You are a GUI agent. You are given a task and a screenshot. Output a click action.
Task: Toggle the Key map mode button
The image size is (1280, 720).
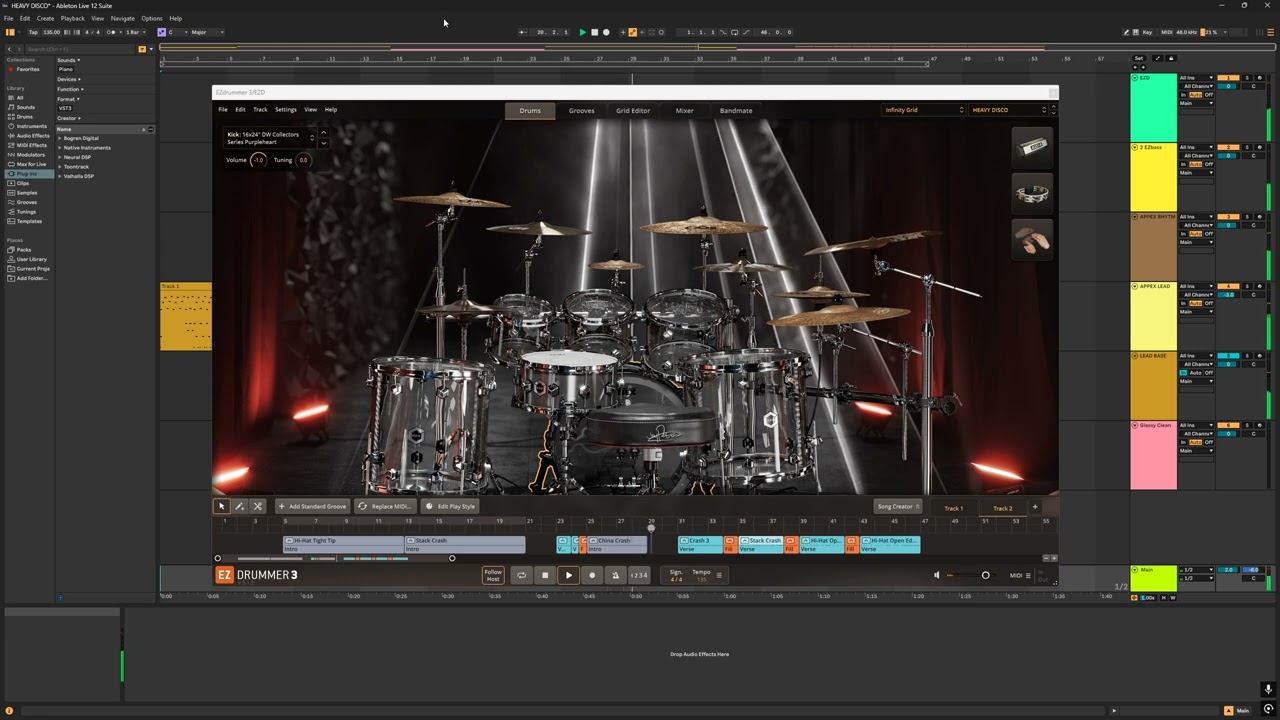pyautogui.click(x=1146, y=32)
